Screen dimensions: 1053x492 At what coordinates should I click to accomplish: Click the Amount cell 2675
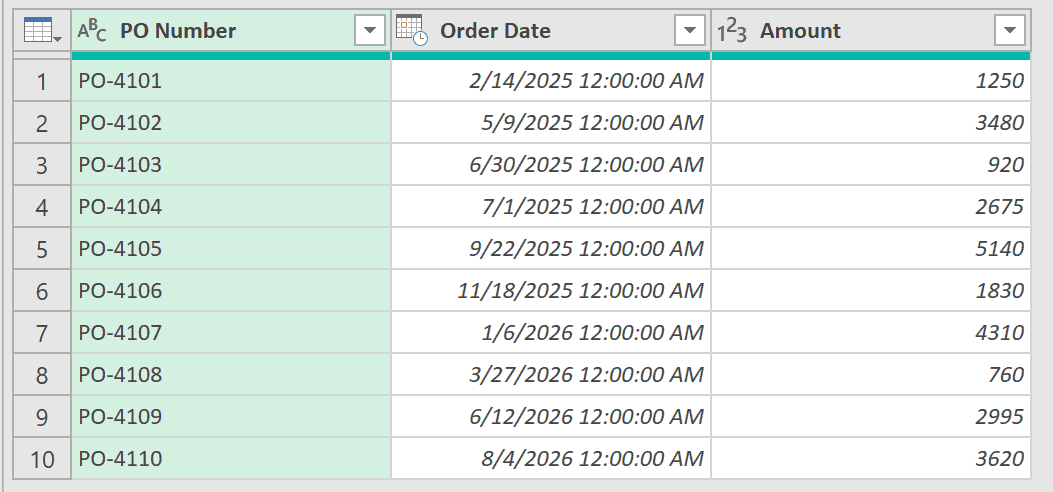pos(871,207)
